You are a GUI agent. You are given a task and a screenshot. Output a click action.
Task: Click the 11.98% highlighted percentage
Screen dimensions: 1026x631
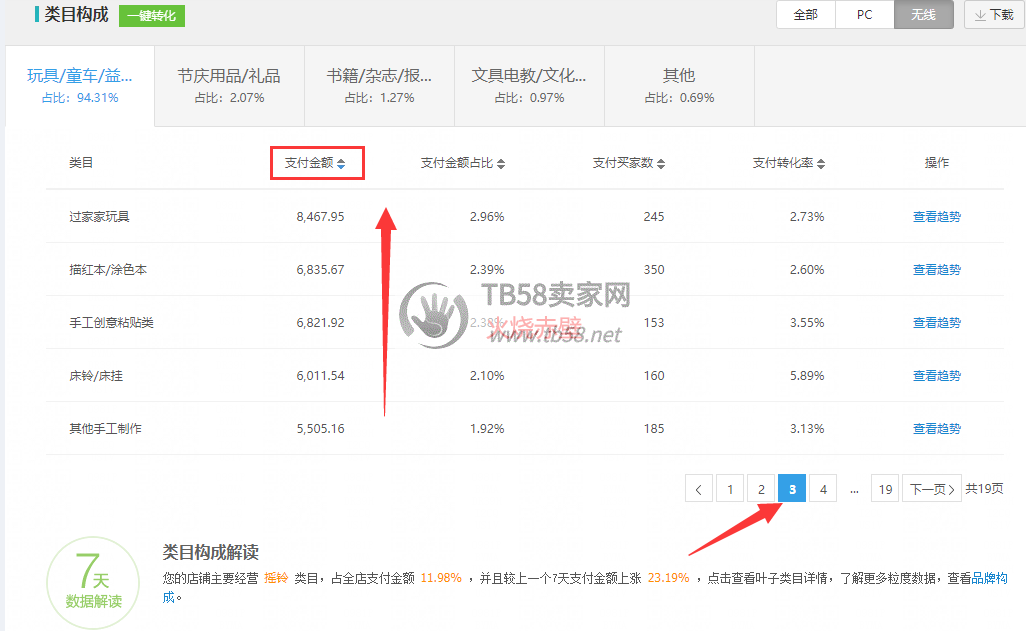pyautogui.click(x=441, y=578)
